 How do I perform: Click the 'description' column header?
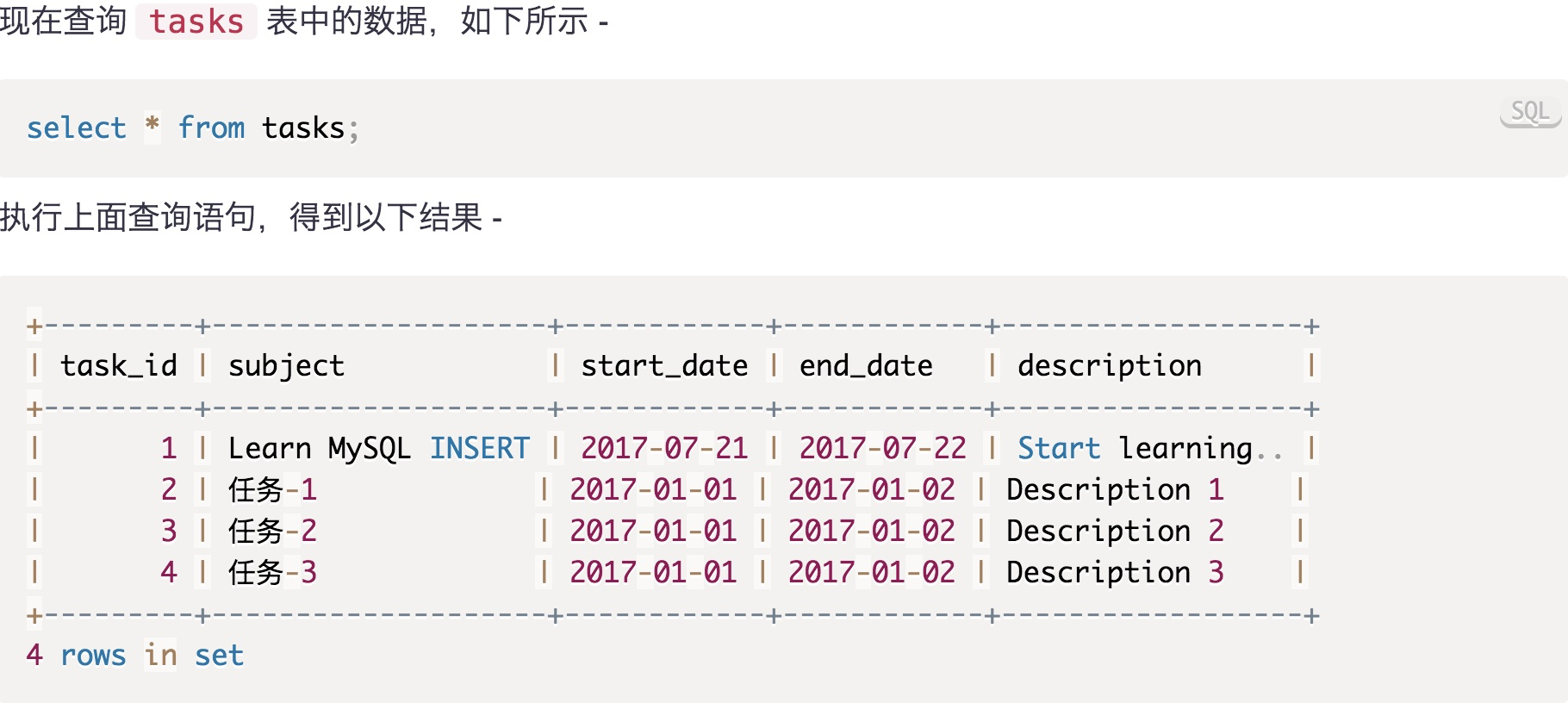(x=1110, y=366)
